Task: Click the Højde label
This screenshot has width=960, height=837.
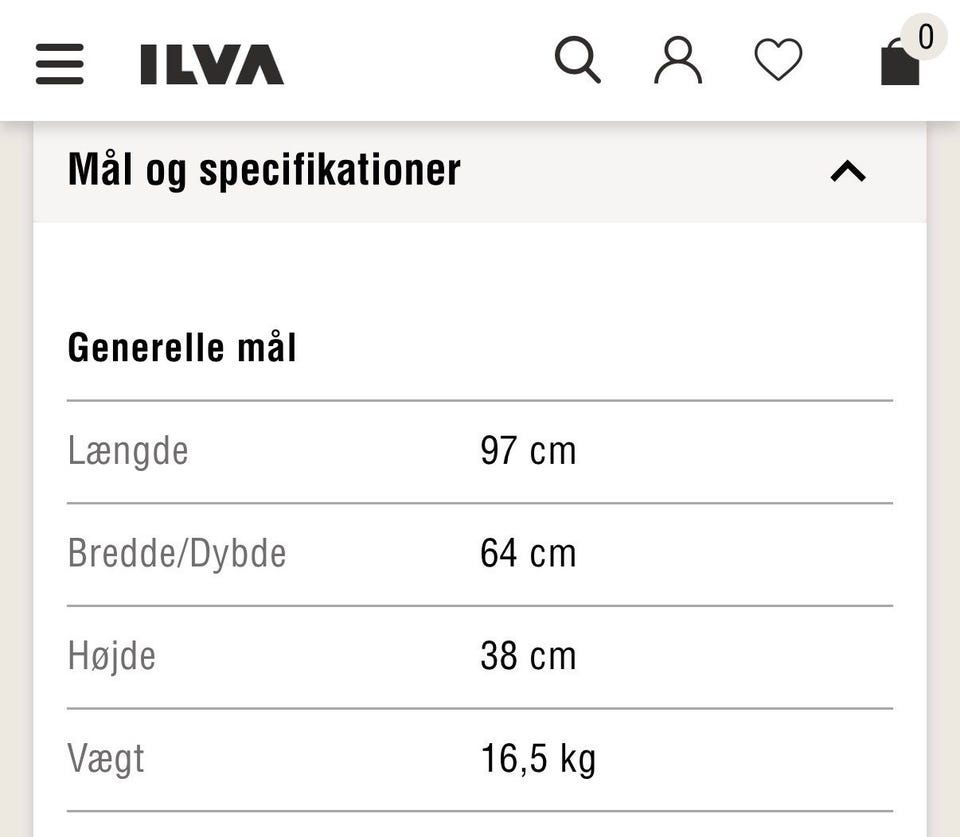Action: point(112,656)
